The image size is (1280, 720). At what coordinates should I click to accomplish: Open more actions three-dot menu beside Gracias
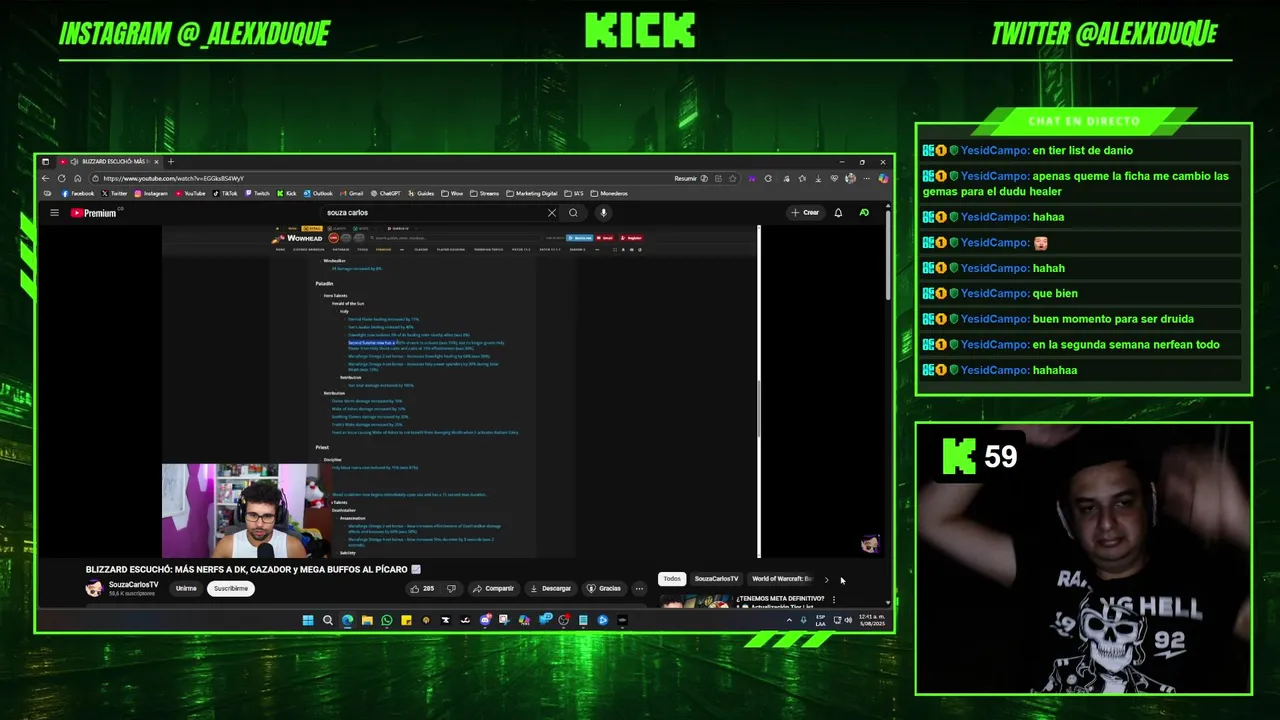[639, 588]
